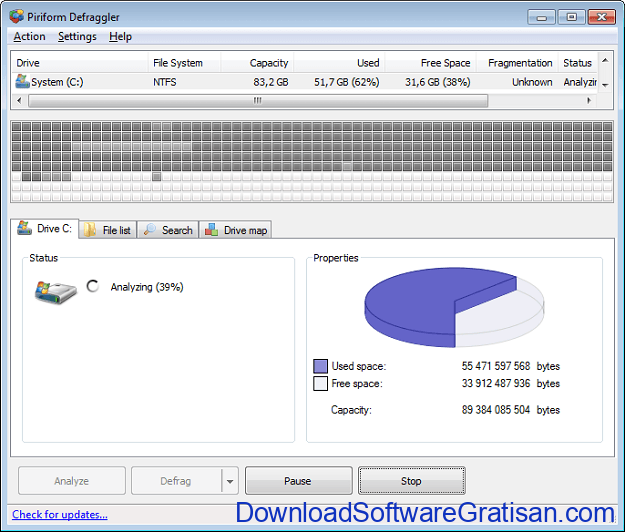Viewport: 625px width, 532px height.
Task: Click the Free space white color swatch
Action: 320,383
